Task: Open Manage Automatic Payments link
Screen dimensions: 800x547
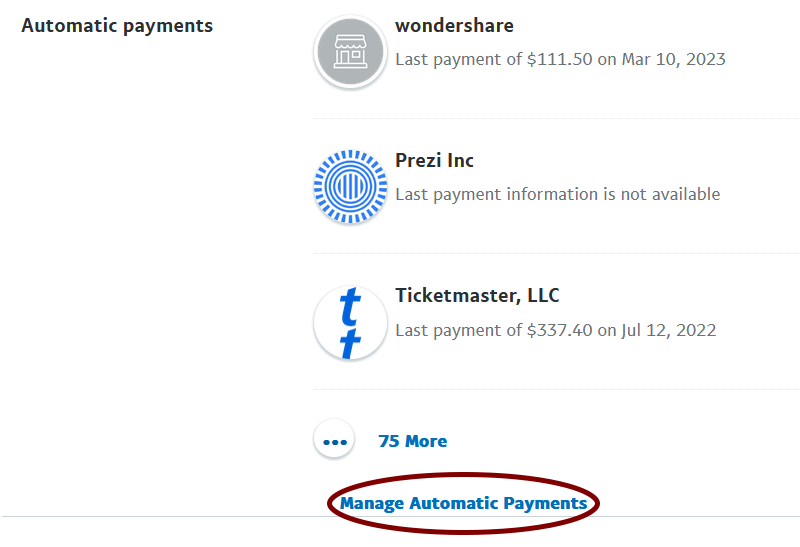Action: [x=463, y=503]
